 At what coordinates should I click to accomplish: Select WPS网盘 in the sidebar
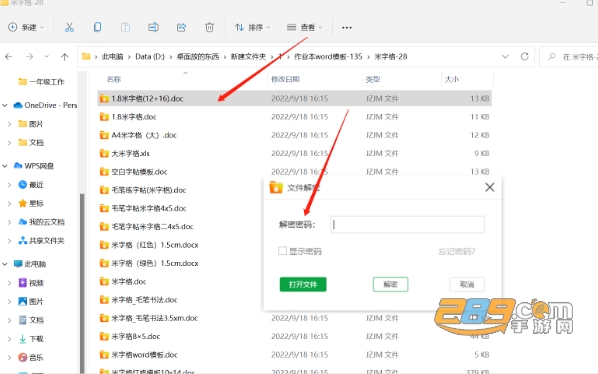[x=34, y=166]
